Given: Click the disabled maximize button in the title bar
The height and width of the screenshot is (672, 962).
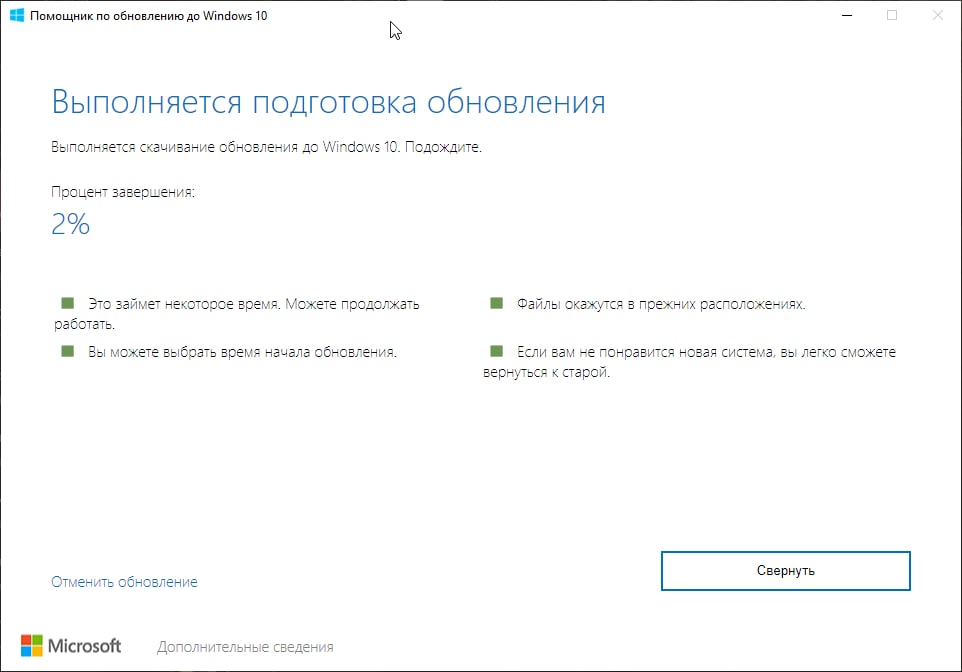Looking at the screenshot, I should pyautogui.click(x=892, y=15).
